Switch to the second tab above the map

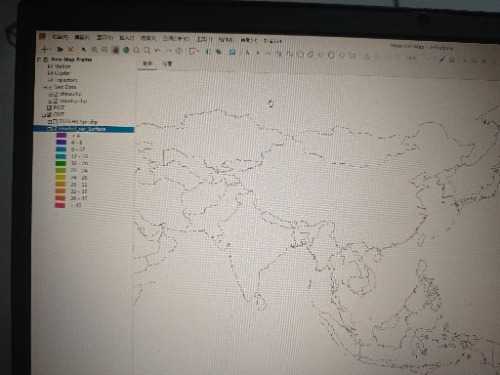click(167, 63)
